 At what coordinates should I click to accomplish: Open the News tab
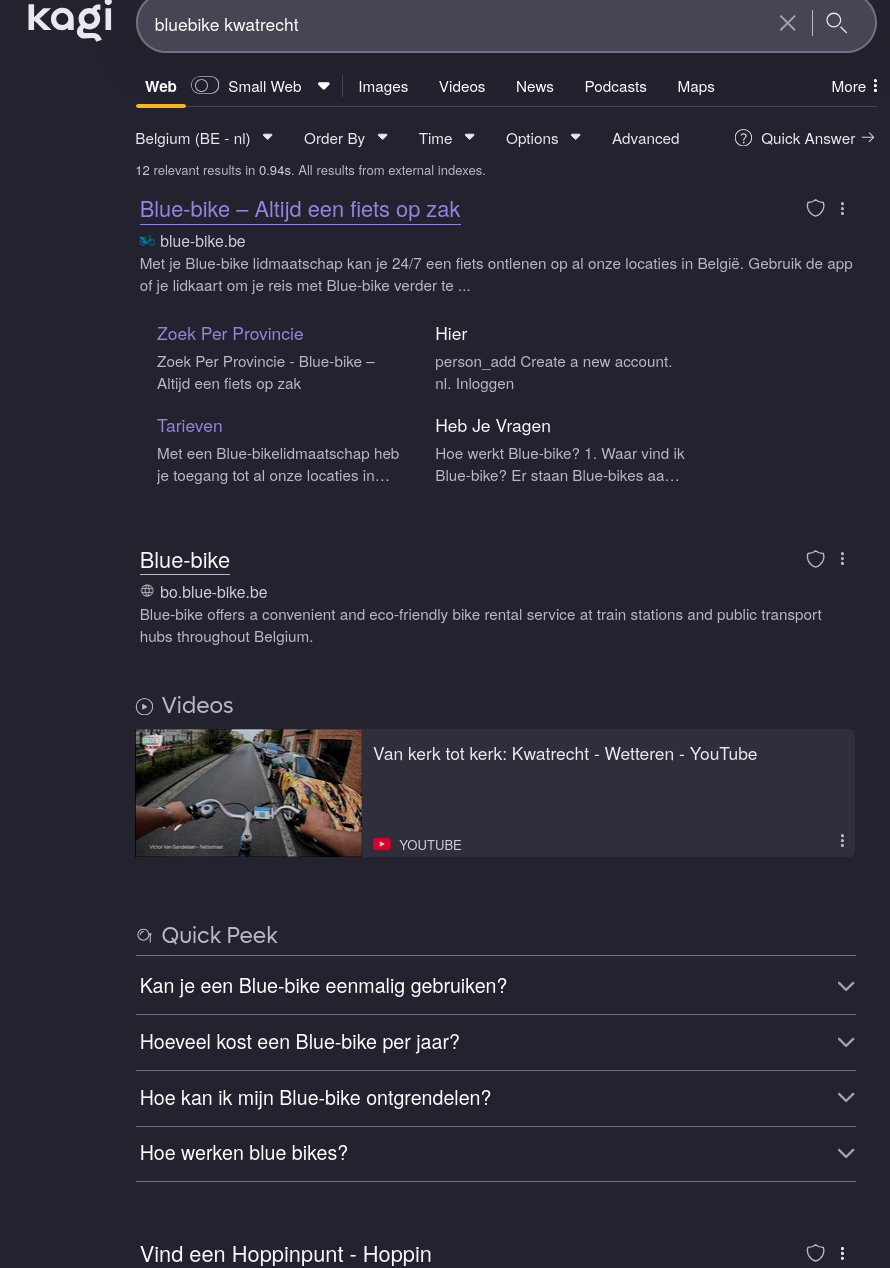(534, 86)
